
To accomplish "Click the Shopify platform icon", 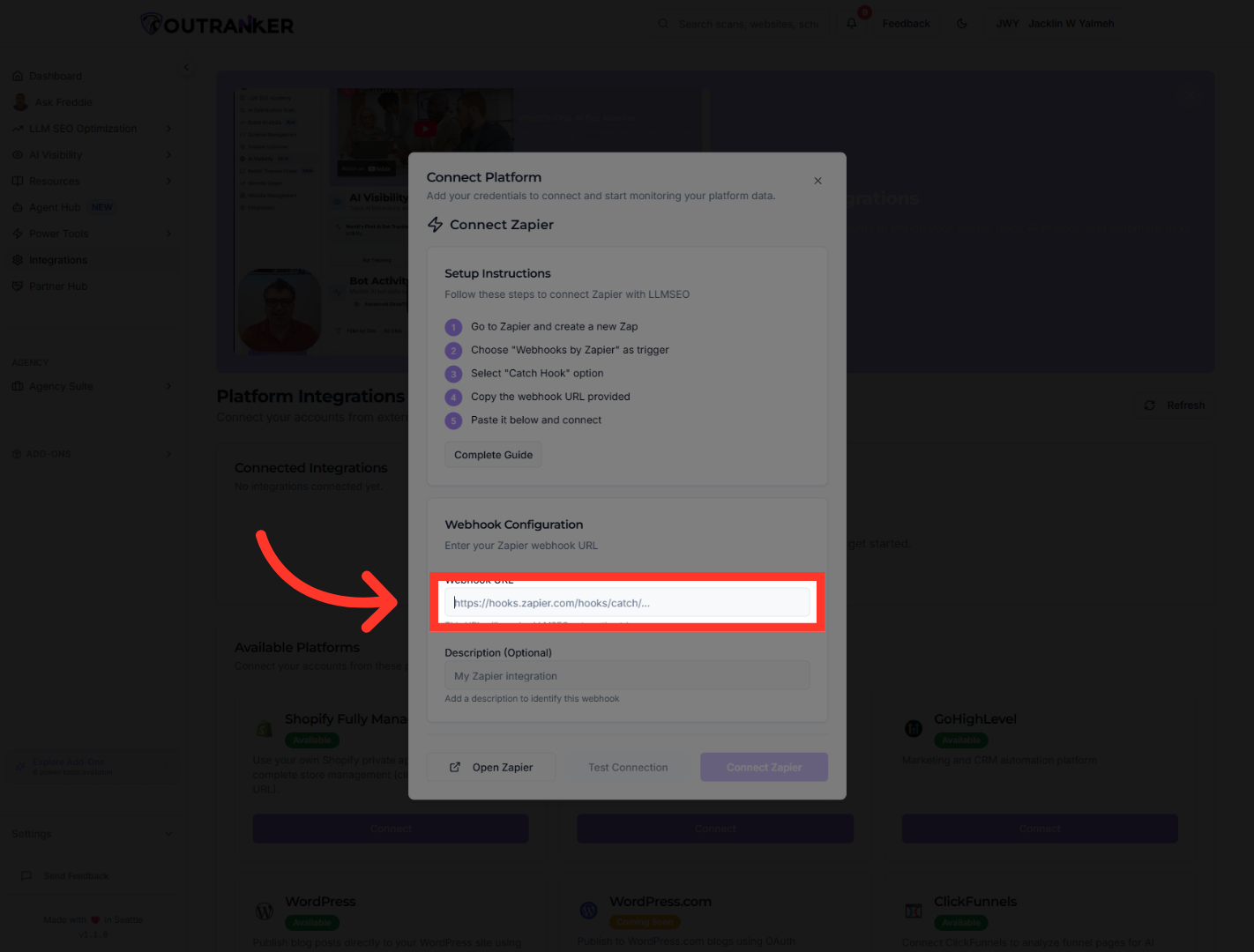I will (x=265, y=729).
